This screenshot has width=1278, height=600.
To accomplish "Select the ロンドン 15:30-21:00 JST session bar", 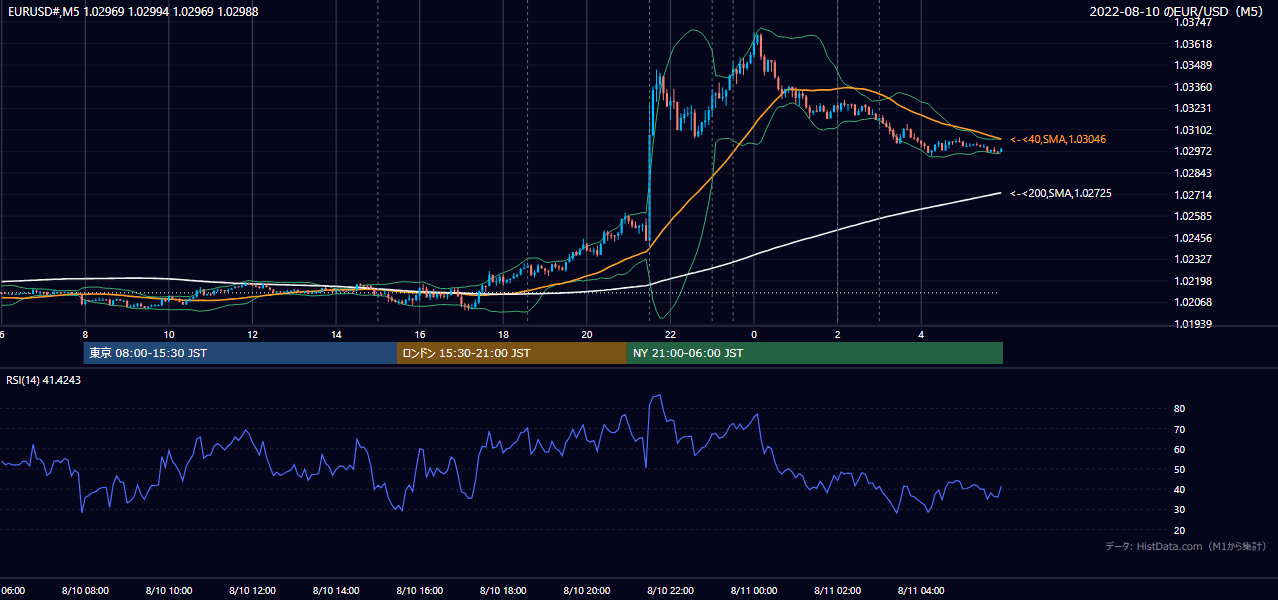I will pyautogui.click(x=512, y=353).
